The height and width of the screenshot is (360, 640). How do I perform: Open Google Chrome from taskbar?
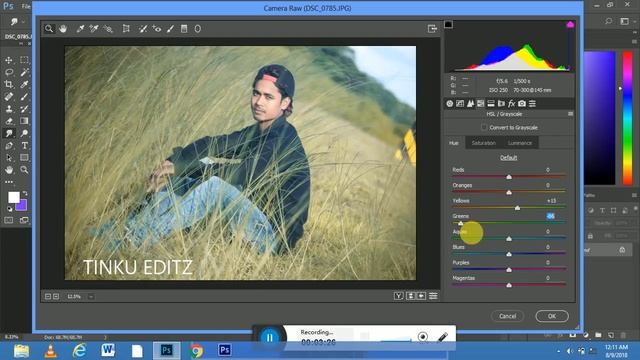click(x=196, y=351)
